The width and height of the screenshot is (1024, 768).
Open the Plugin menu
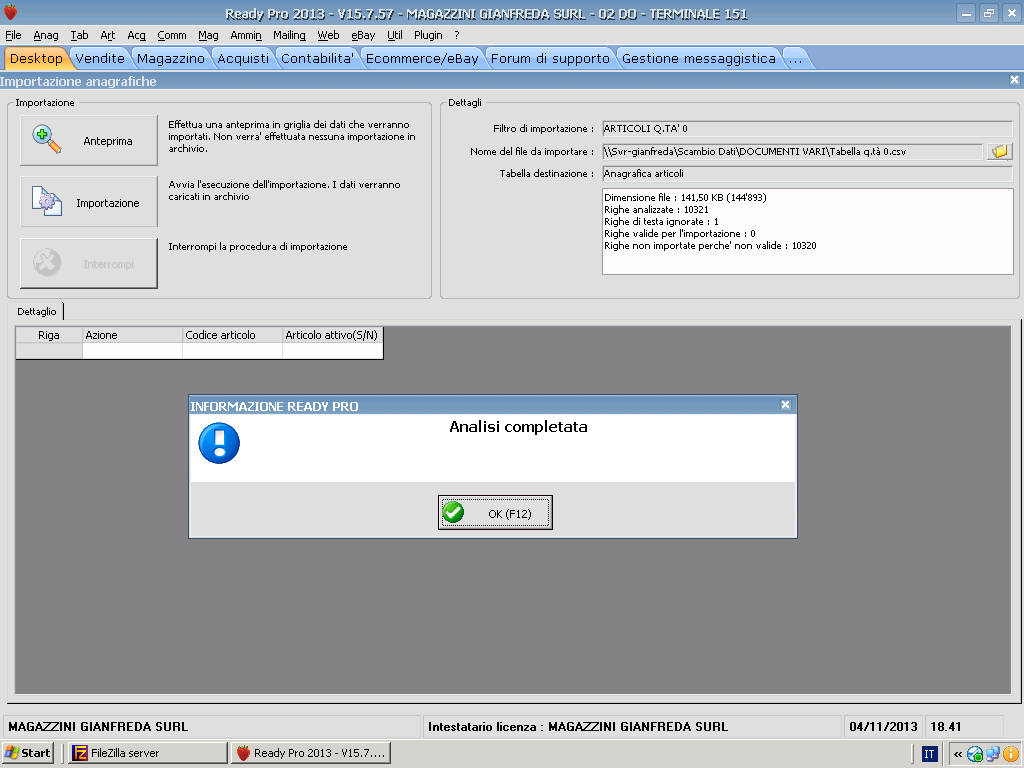[x=428, y=35]
